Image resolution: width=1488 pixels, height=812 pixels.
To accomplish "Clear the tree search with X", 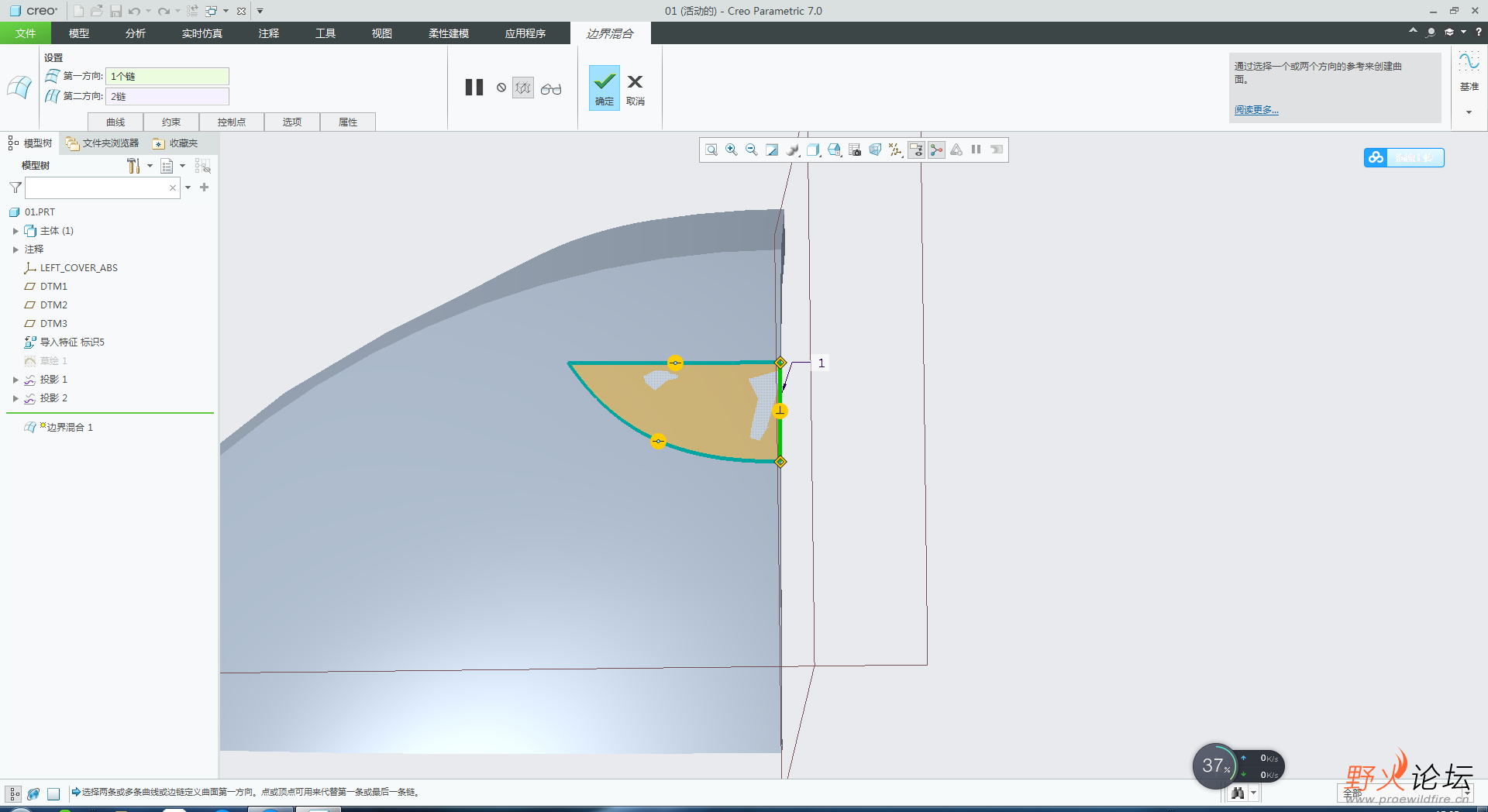I will (173, 188).
